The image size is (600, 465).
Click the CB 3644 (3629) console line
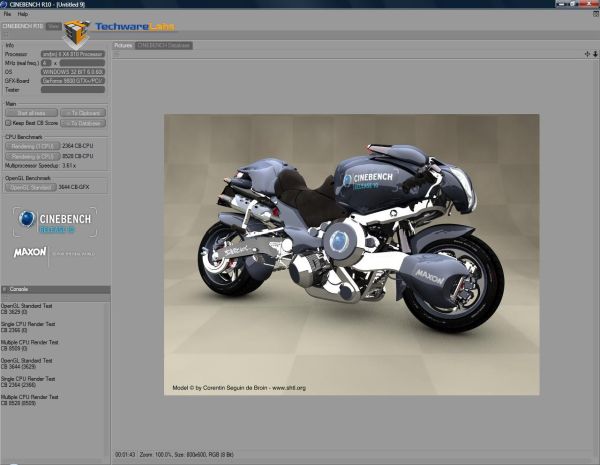18,367
